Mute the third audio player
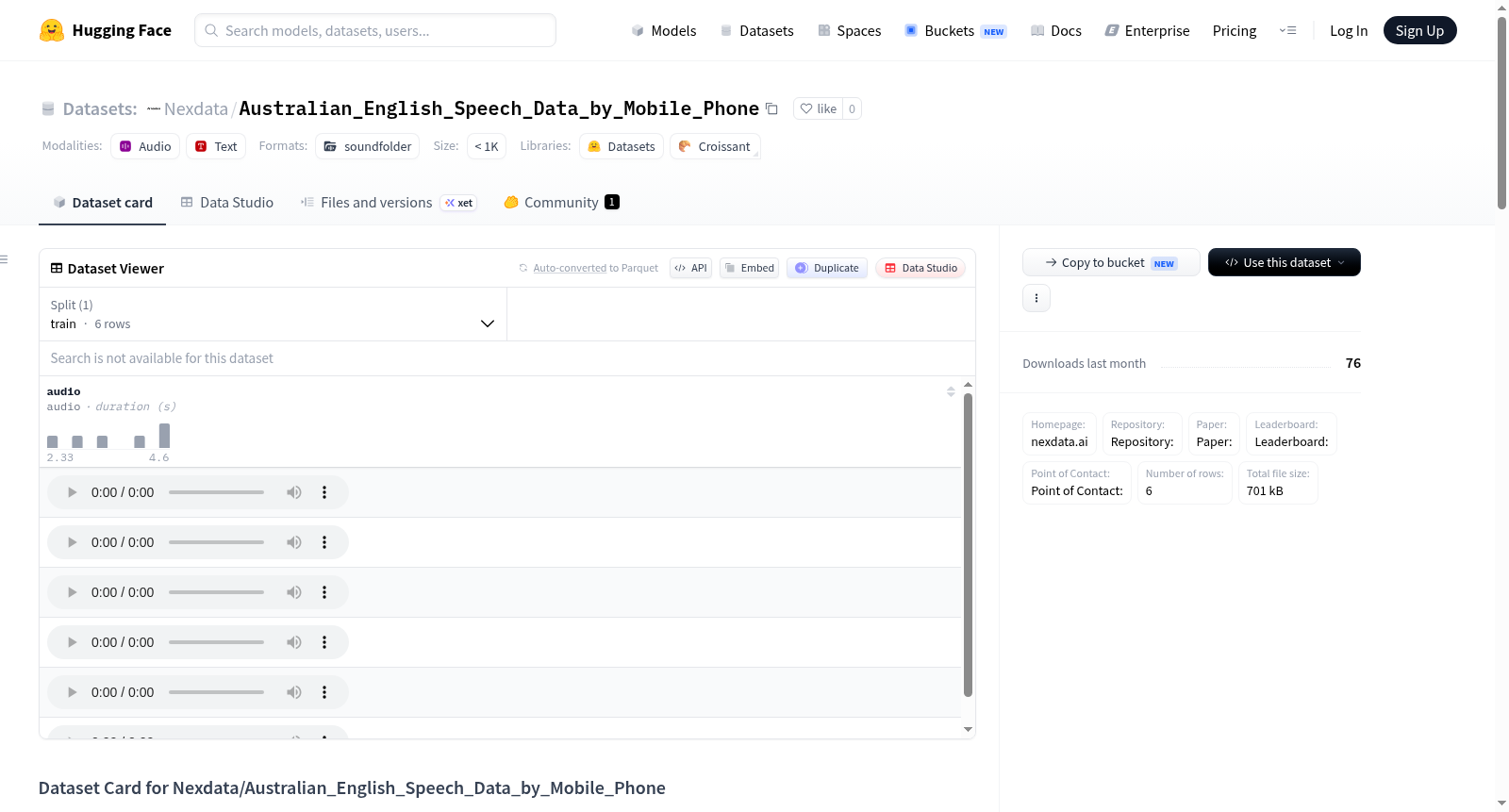 click(294, 592)
